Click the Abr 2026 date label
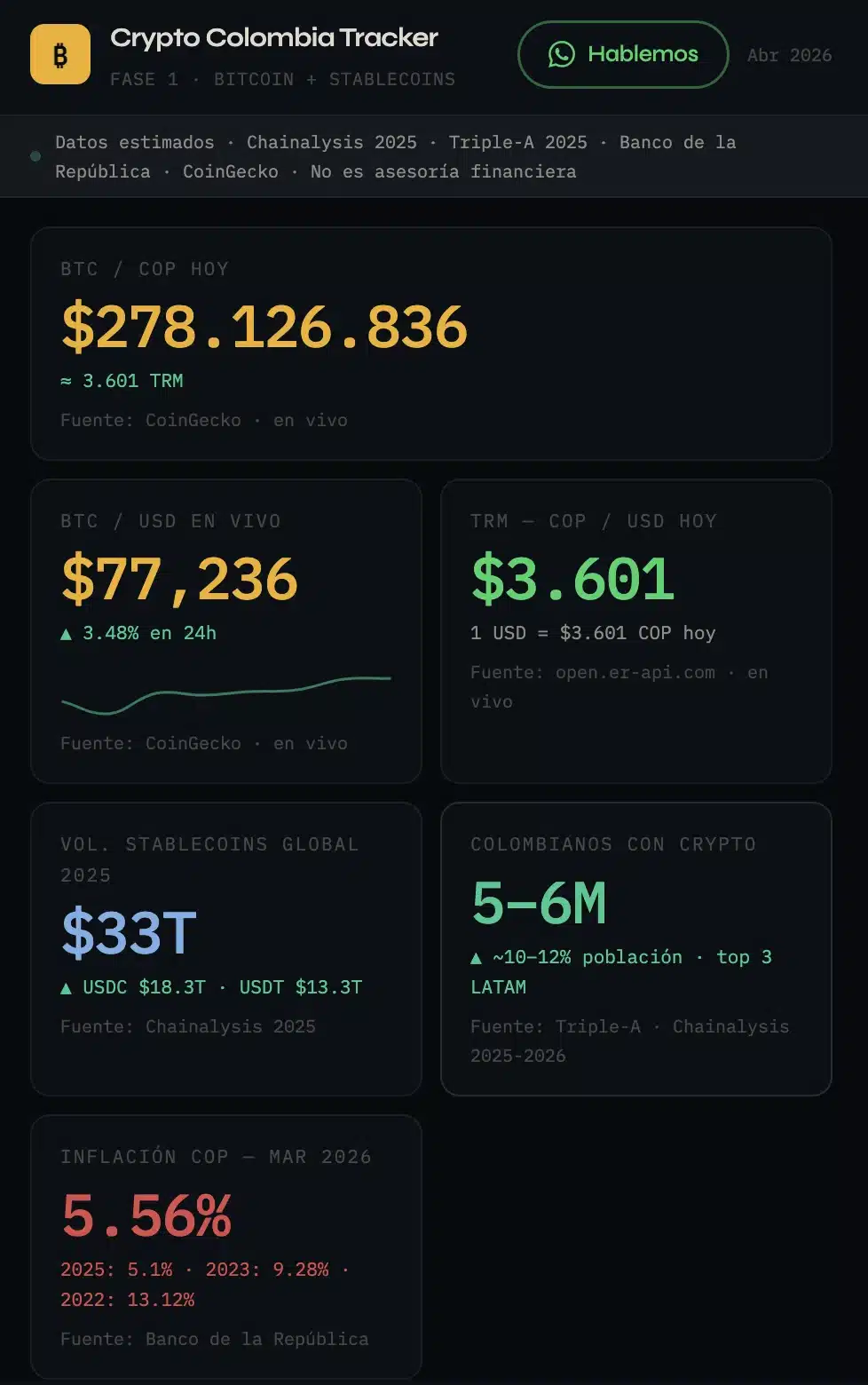Screen dimensions: 868x1385 click(x=789, y=55)
